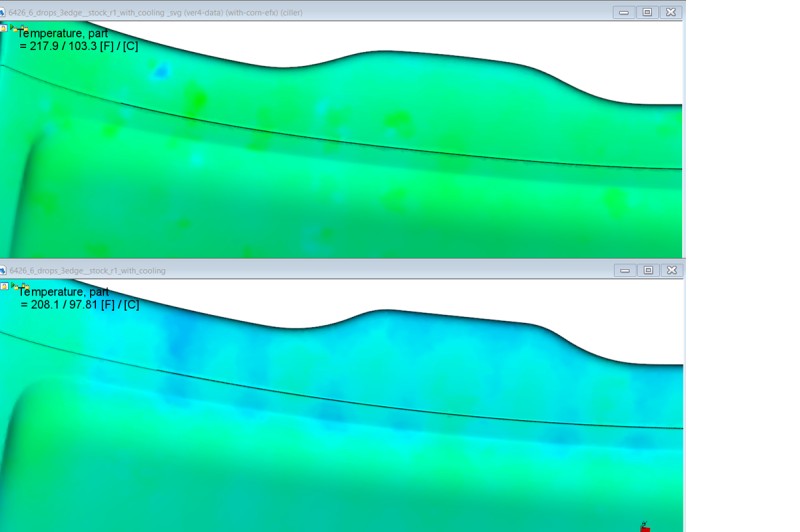Click the small corner icon in the top plot view
This screenshot has width=800, height=532.
(4, 28)
